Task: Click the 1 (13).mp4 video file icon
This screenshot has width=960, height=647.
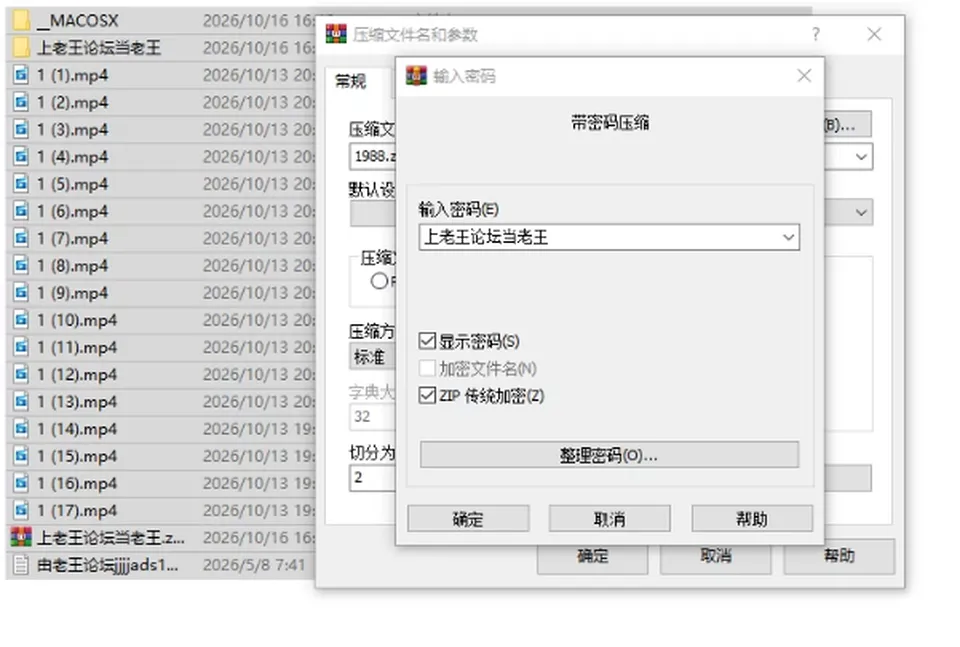Action: [21, 402]
